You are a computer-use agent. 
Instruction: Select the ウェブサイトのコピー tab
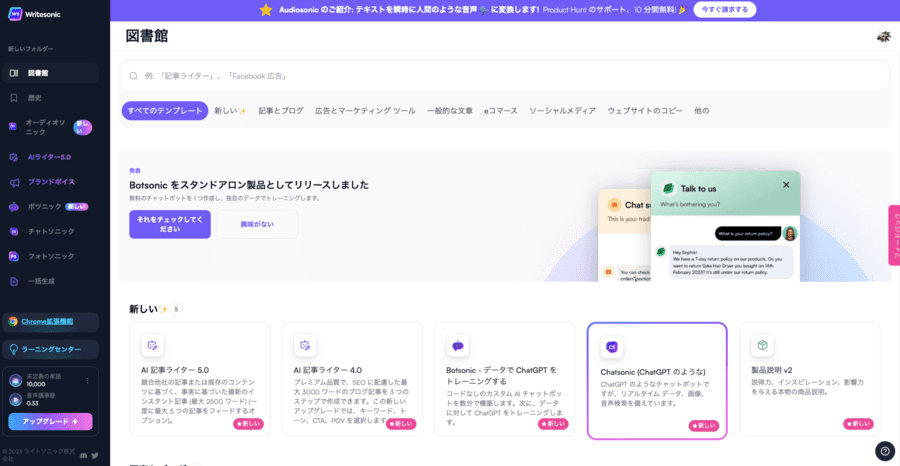645,111
